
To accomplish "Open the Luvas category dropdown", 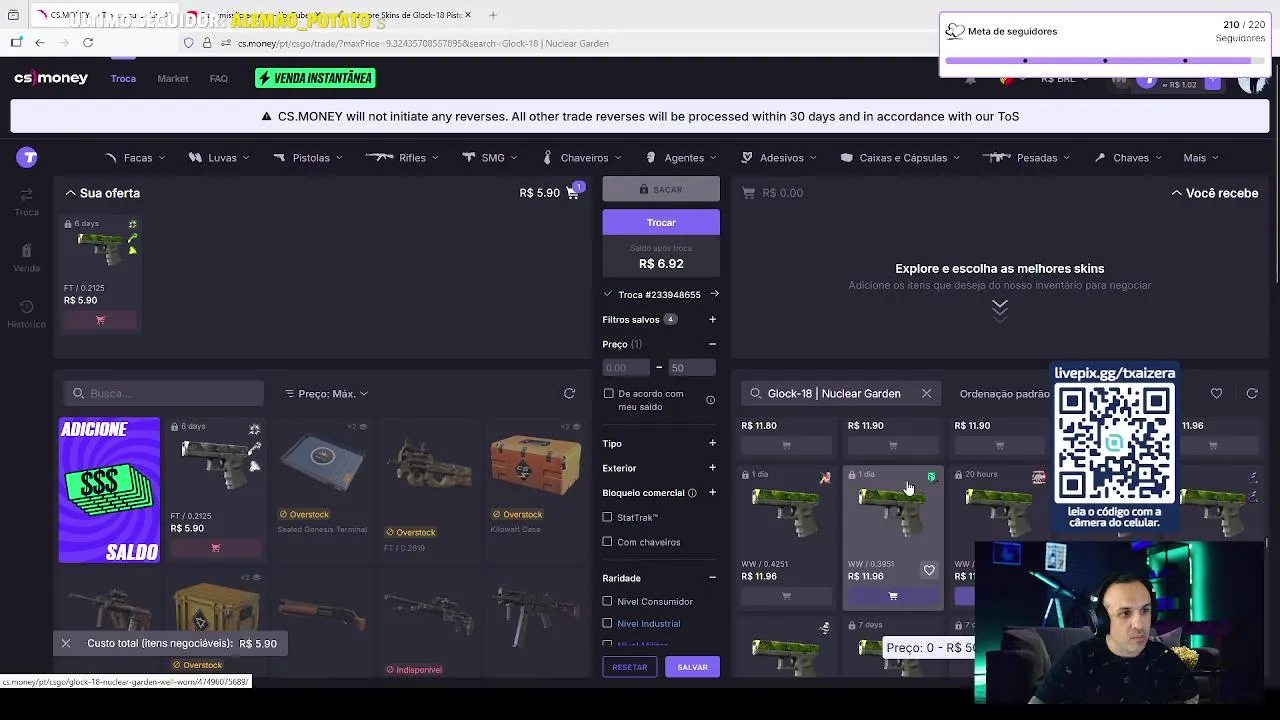I will point(220,158).
